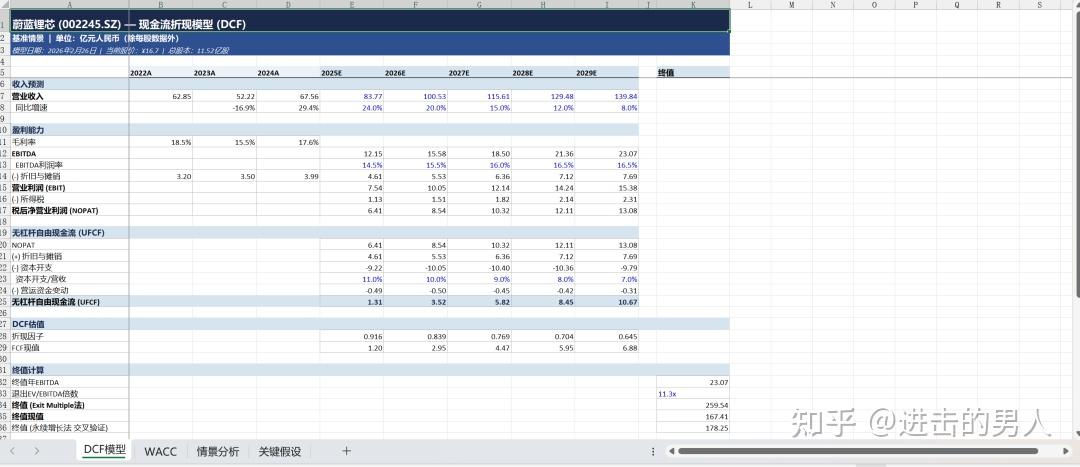Select EBITDA margin cell 14.5%
Viewport: 1080px width, 467px height.
(352, 165)
